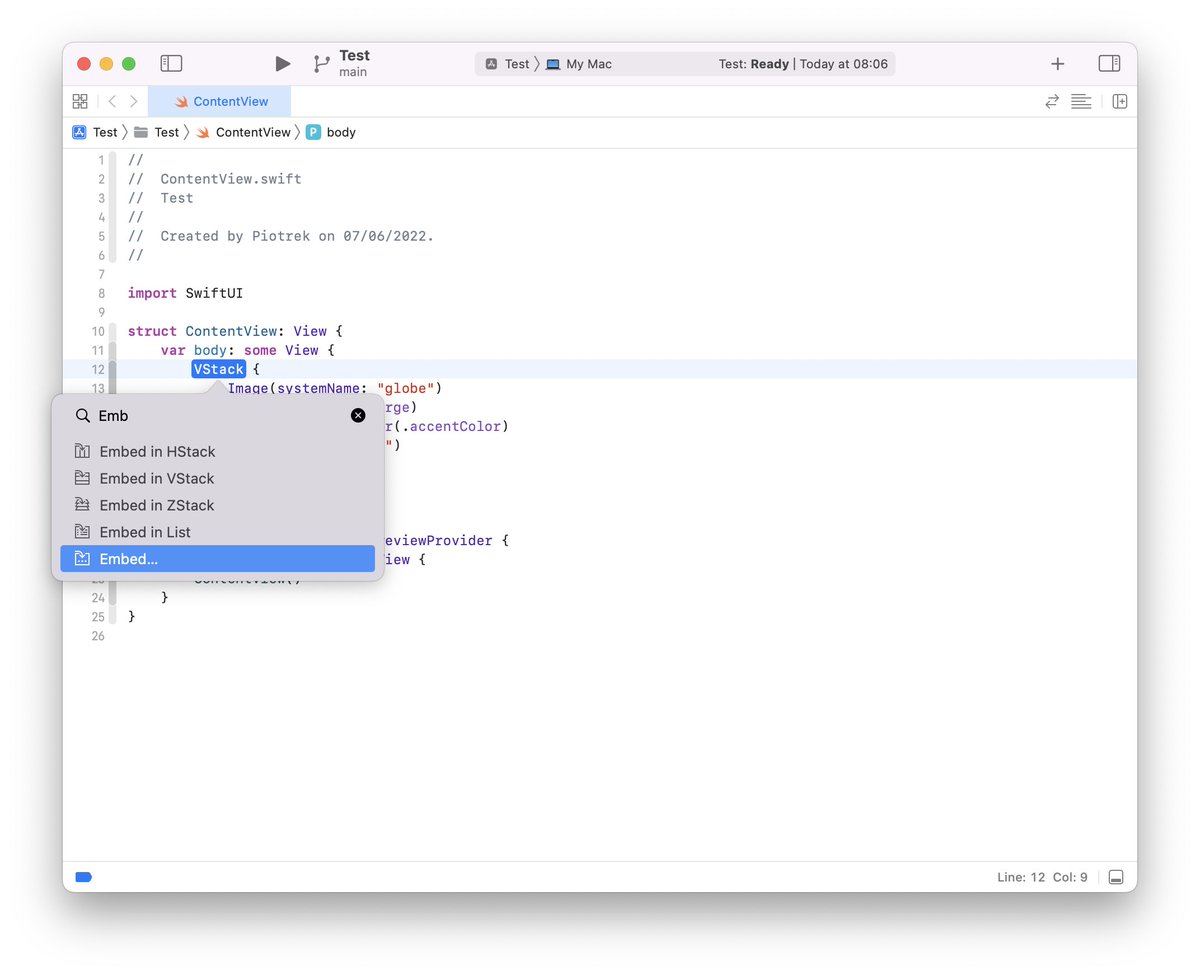Screen dimensions: 1200x975
Task: Click the Created by Piotrek comment
Action: click(x=281, y=236)
